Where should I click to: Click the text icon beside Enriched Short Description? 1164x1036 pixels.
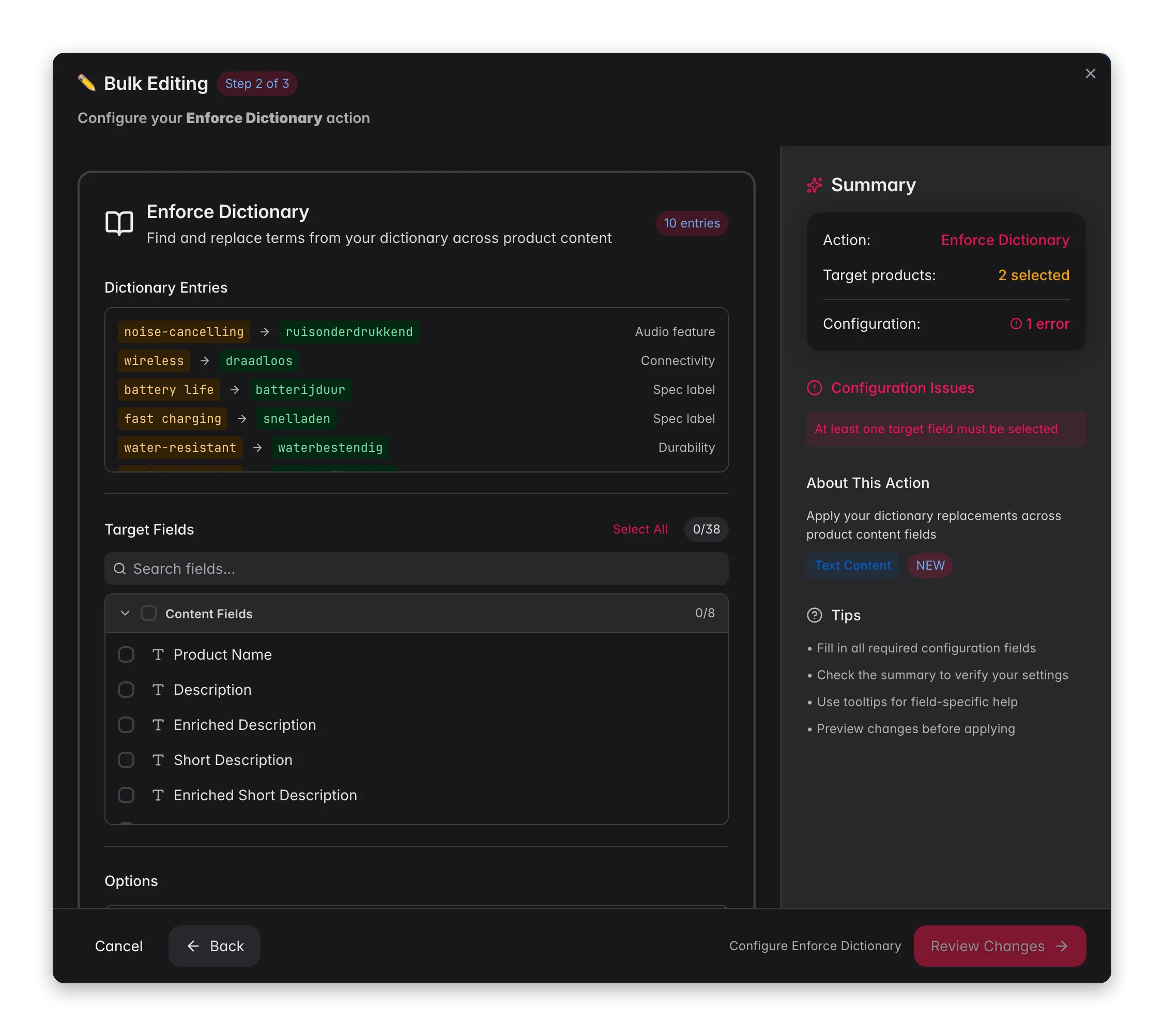(158, 795)
